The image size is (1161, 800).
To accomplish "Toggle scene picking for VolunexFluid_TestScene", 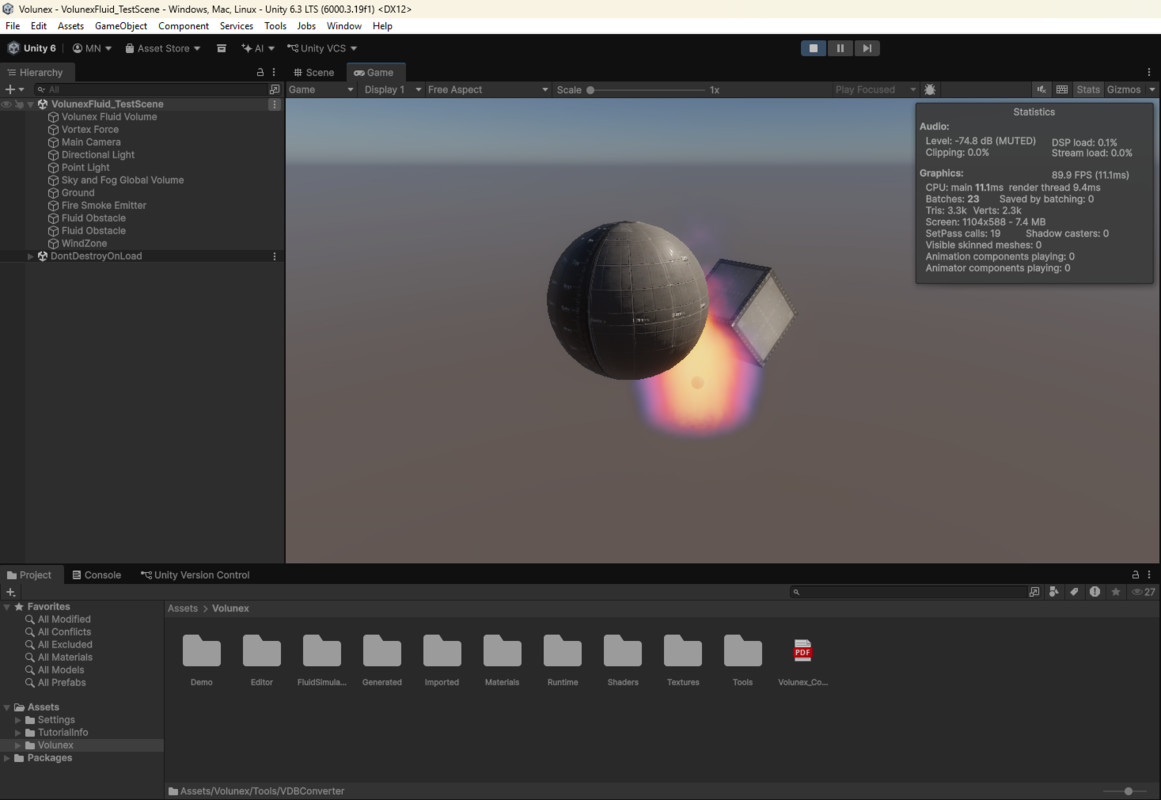I will pos(19,104).
